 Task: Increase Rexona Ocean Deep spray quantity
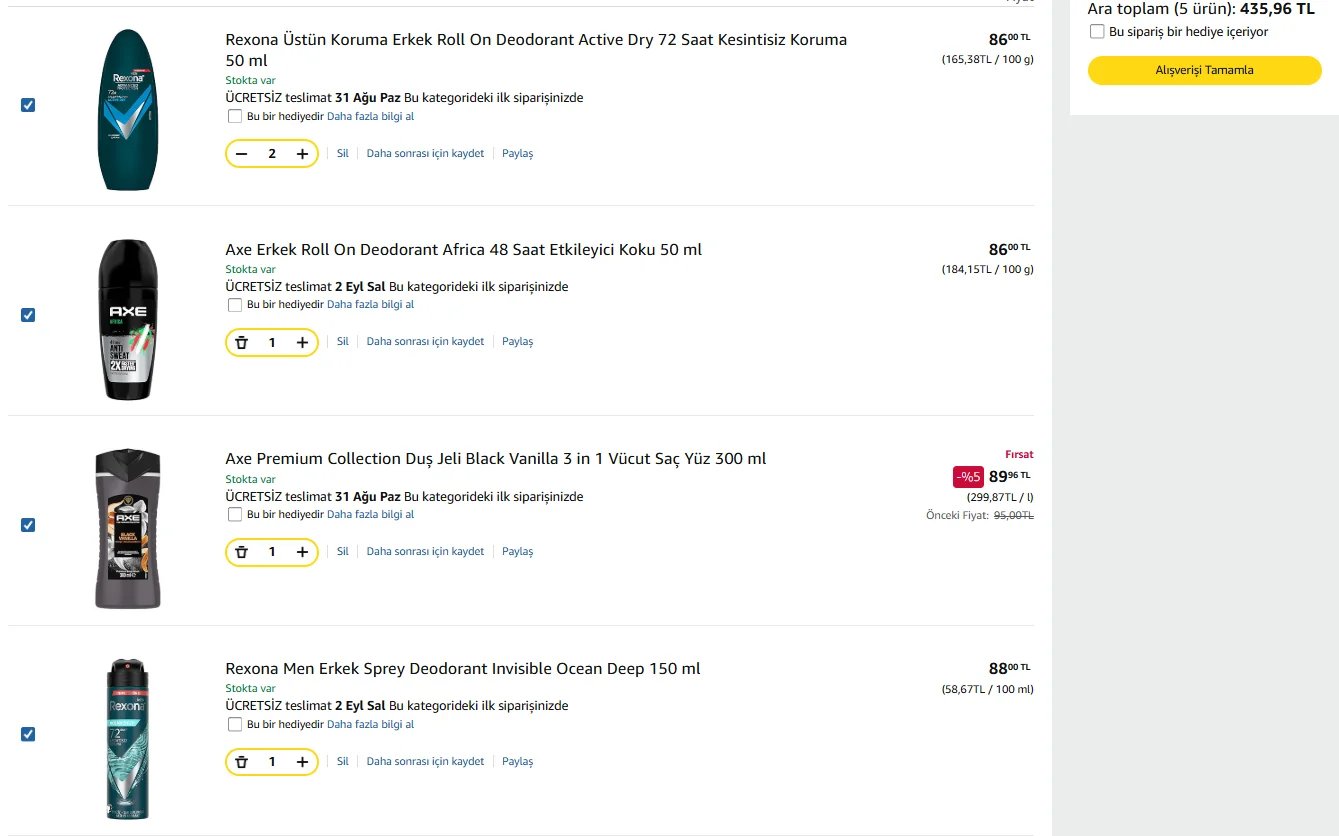click(x=302, y=762)
